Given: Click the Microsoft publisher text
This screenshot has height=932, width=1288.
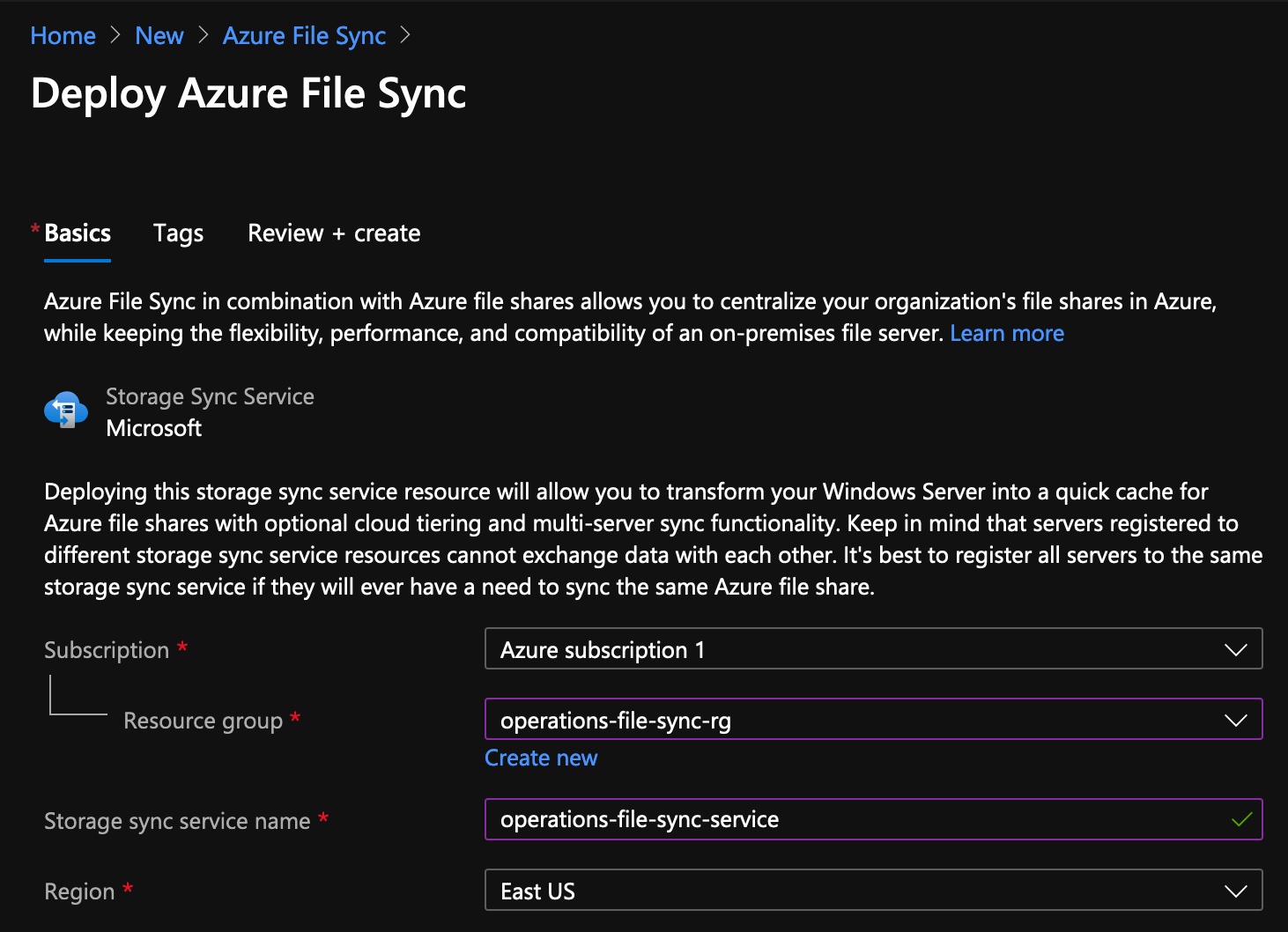Looking at the screenshot, I should coord(154,428).
